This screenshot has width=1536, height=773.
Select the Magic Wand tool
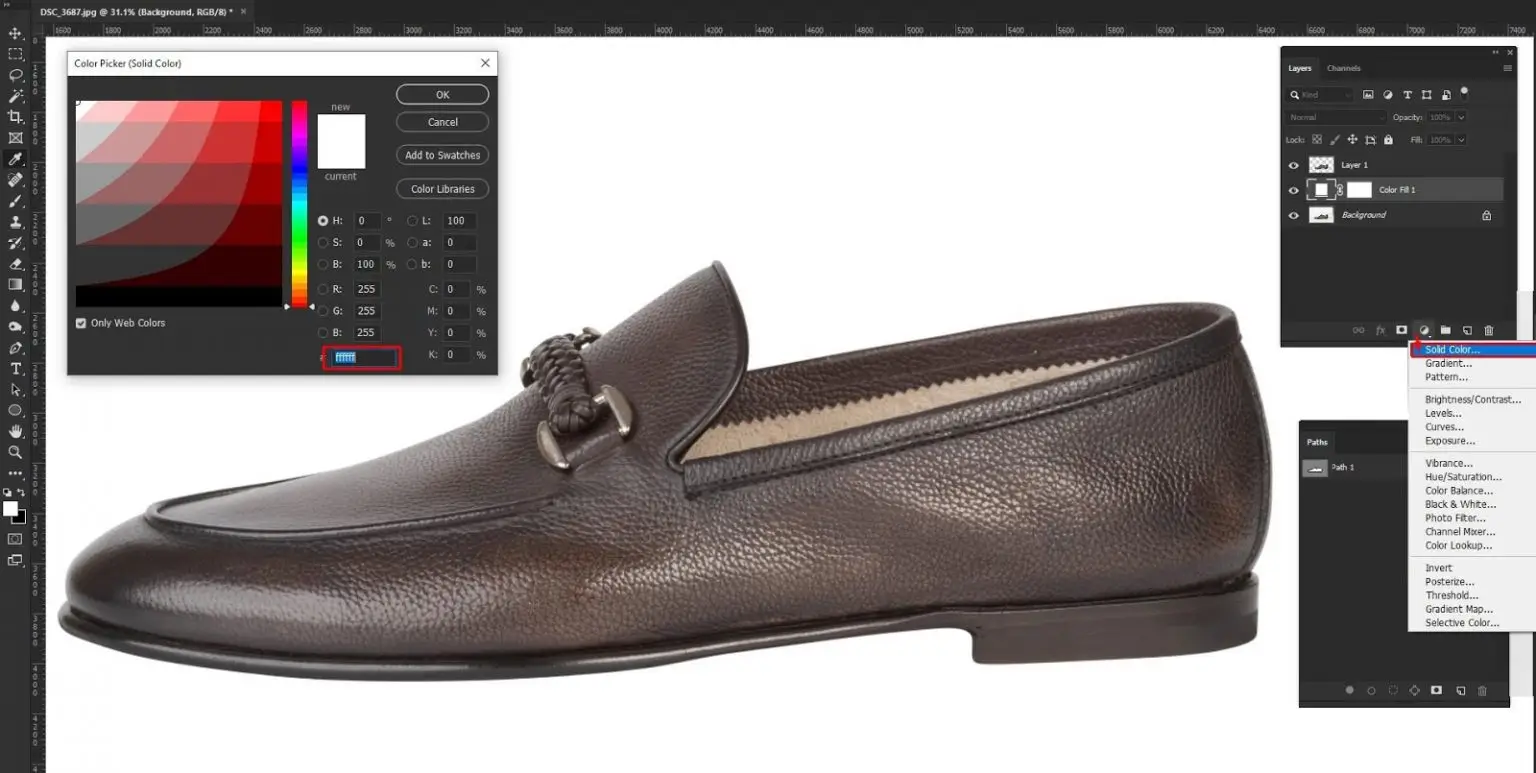(15, 96)
